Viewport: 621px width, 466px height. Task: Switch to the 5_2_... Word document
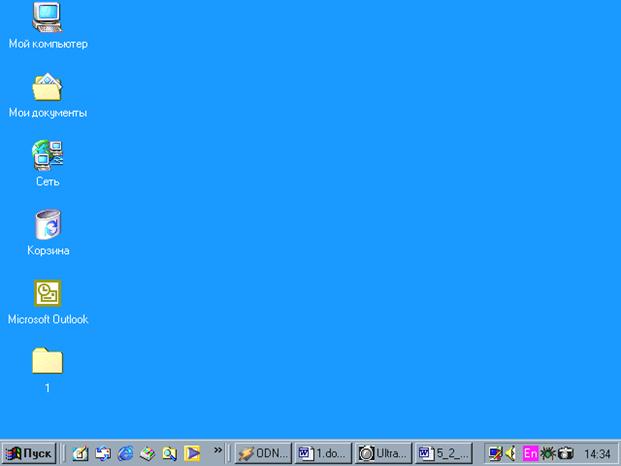pos(443,453)
